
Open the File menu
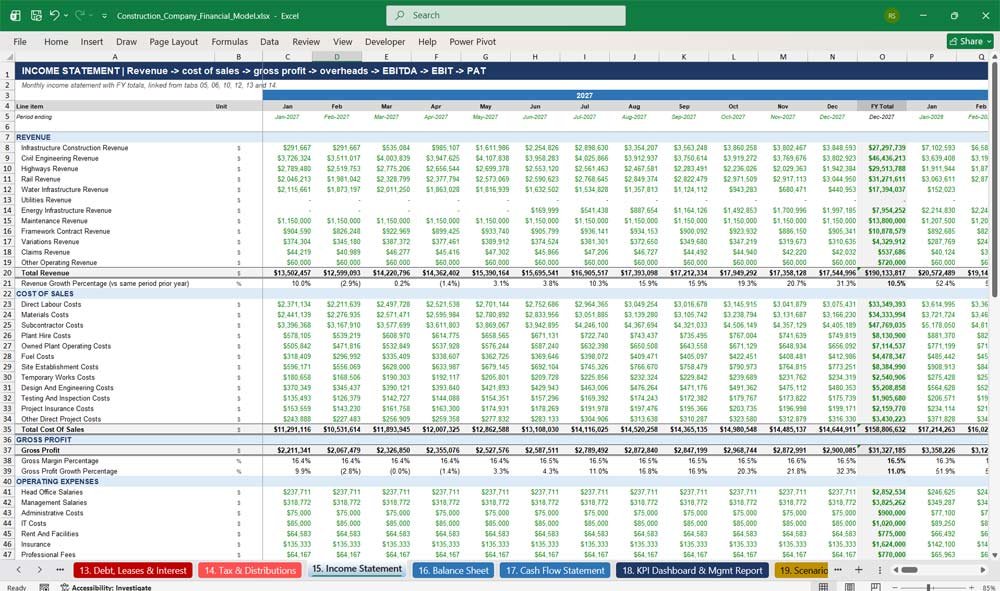point(20,41)
